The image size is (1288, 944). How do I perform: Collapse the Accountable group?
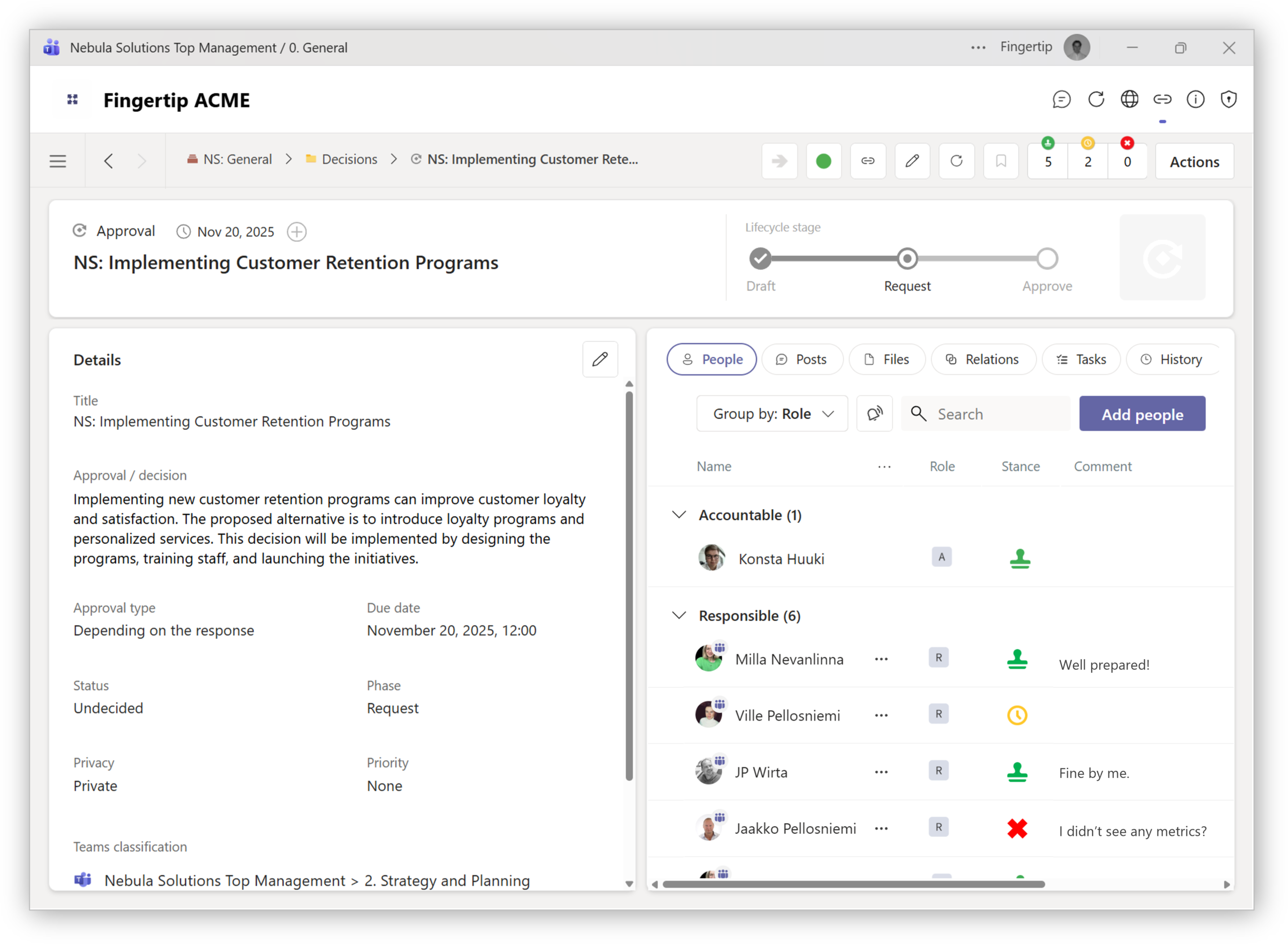coord(679,515)
